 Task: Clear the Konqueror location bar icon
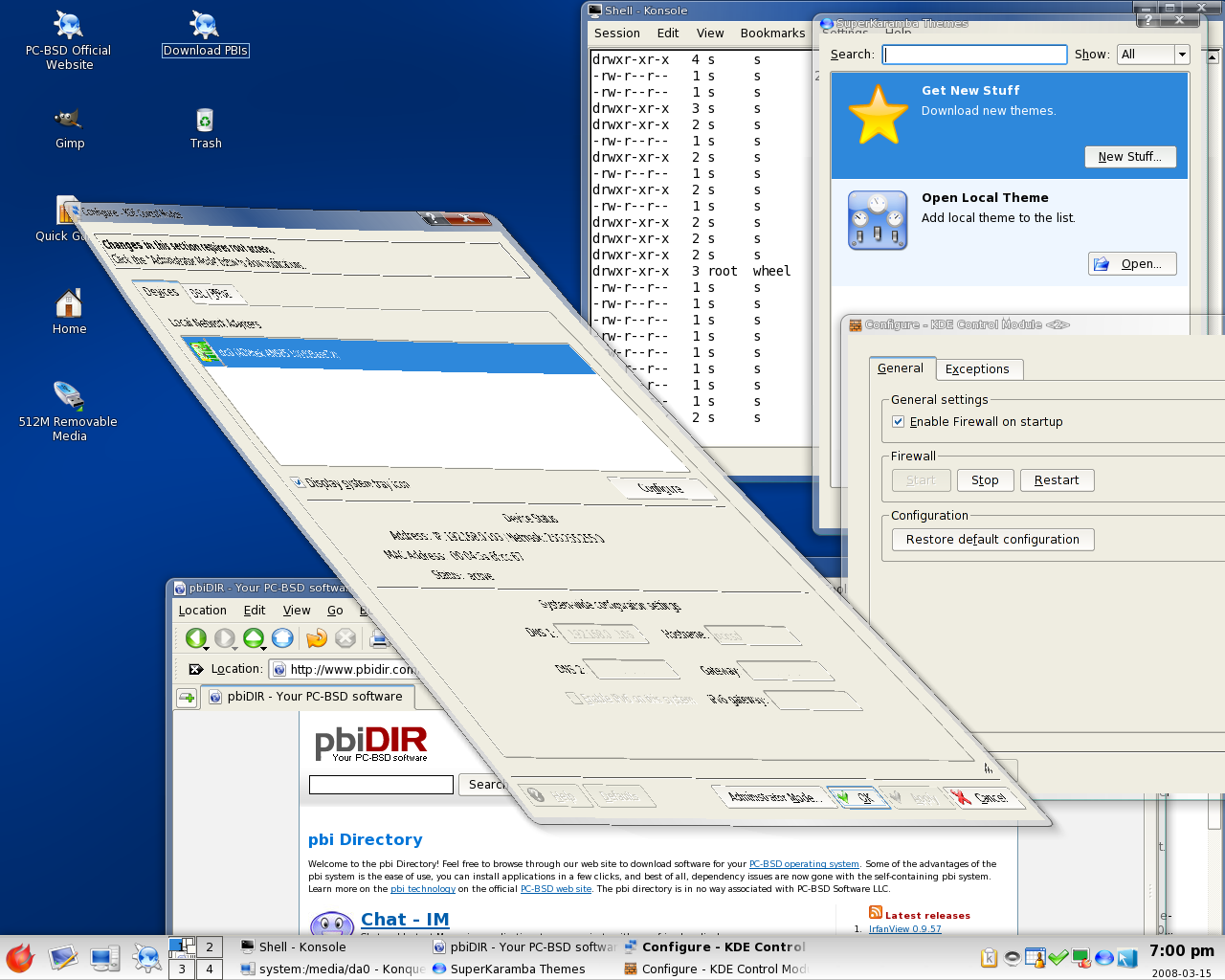[x=195, y=669]
